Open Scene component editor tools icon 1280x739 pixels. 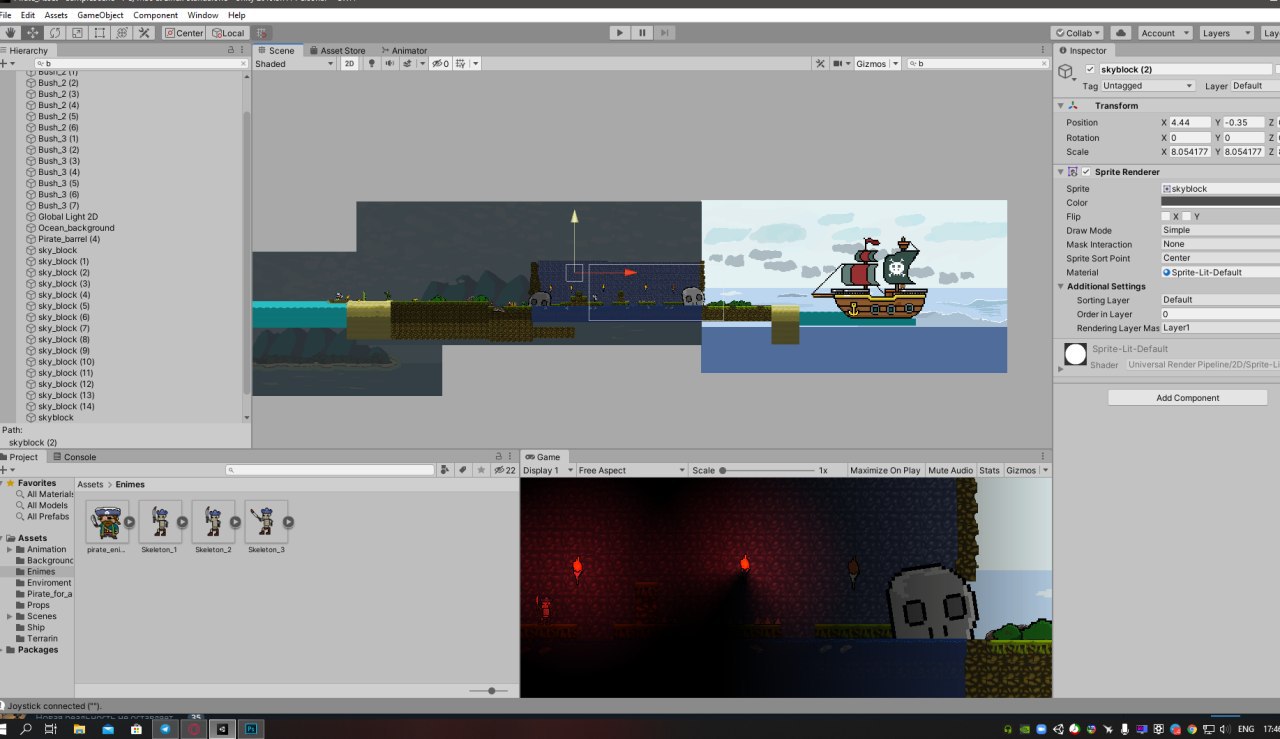click(820, 63)
